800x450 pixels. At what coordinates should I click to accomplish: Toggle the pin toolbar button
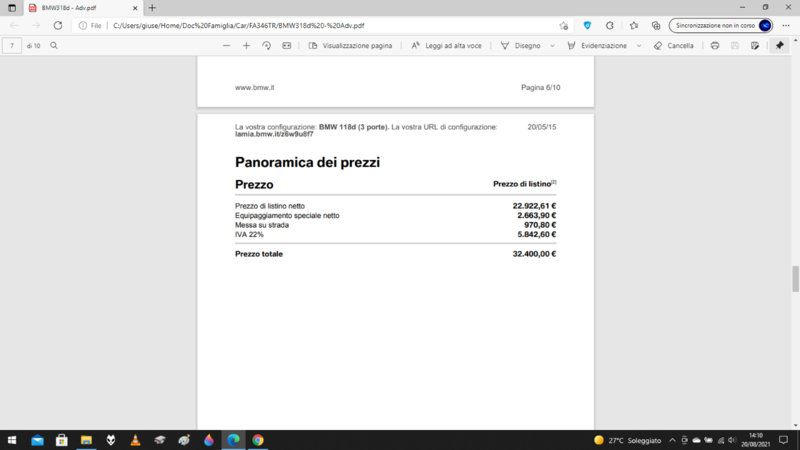pos(780,46)
